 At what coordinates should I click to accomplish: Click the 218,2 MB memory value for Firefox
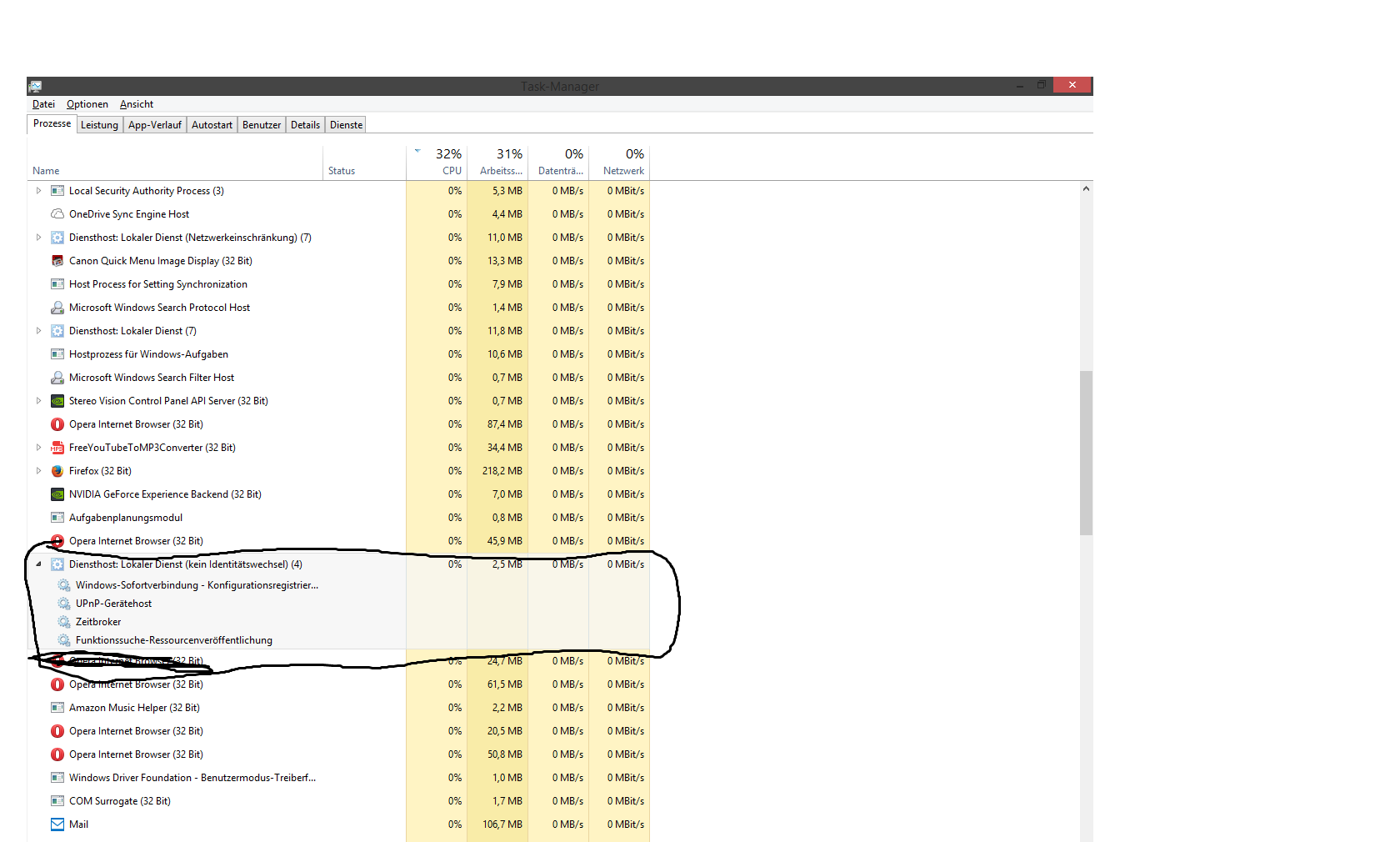(502, 471)
